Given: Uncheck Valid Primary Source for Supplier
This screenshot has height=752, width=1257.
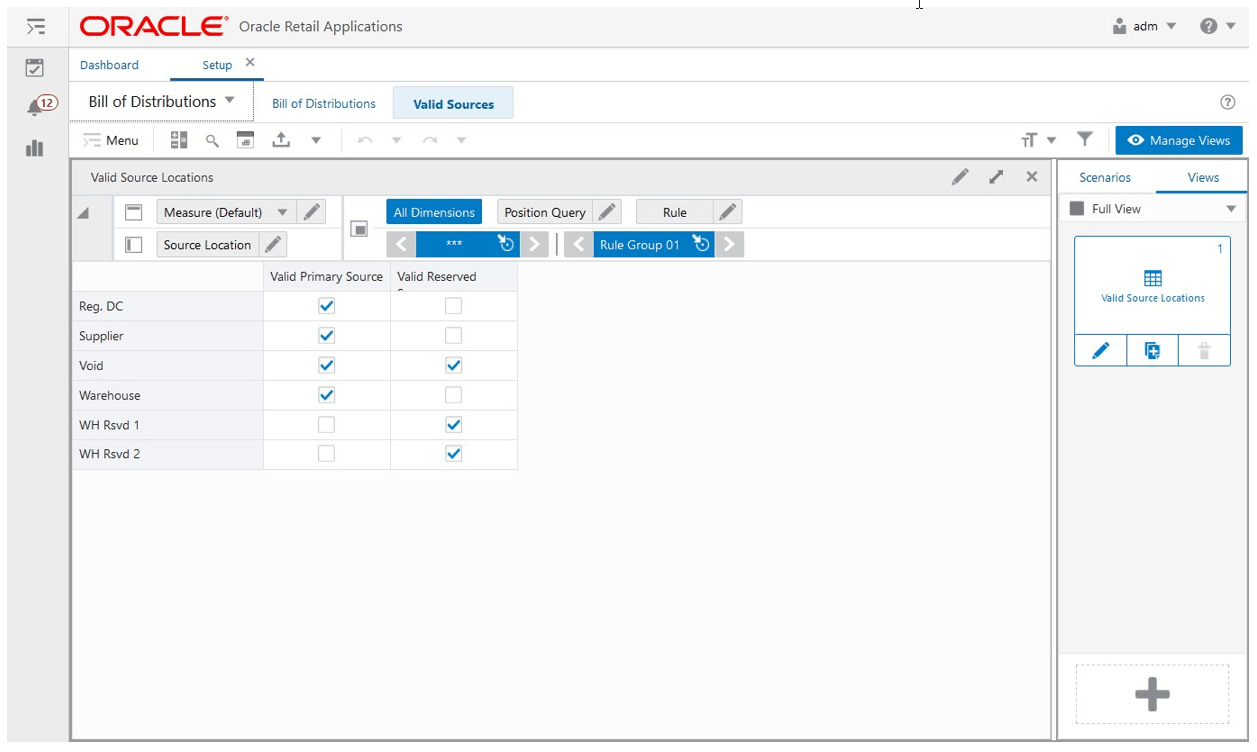Looking at the screenshot, I should click(326, 335).
